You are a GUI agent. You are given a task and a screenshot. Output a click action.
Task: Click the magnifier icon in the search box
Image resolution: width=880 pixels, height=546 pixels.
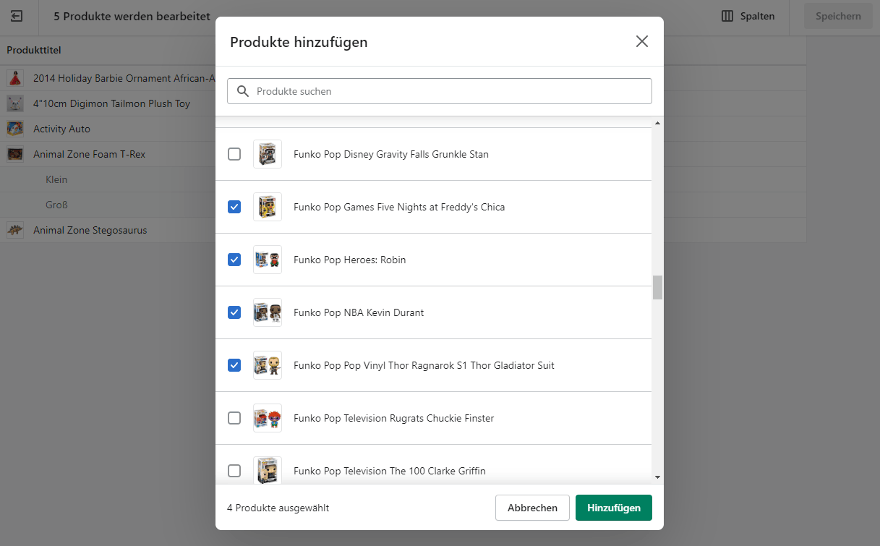click(242, 91)
